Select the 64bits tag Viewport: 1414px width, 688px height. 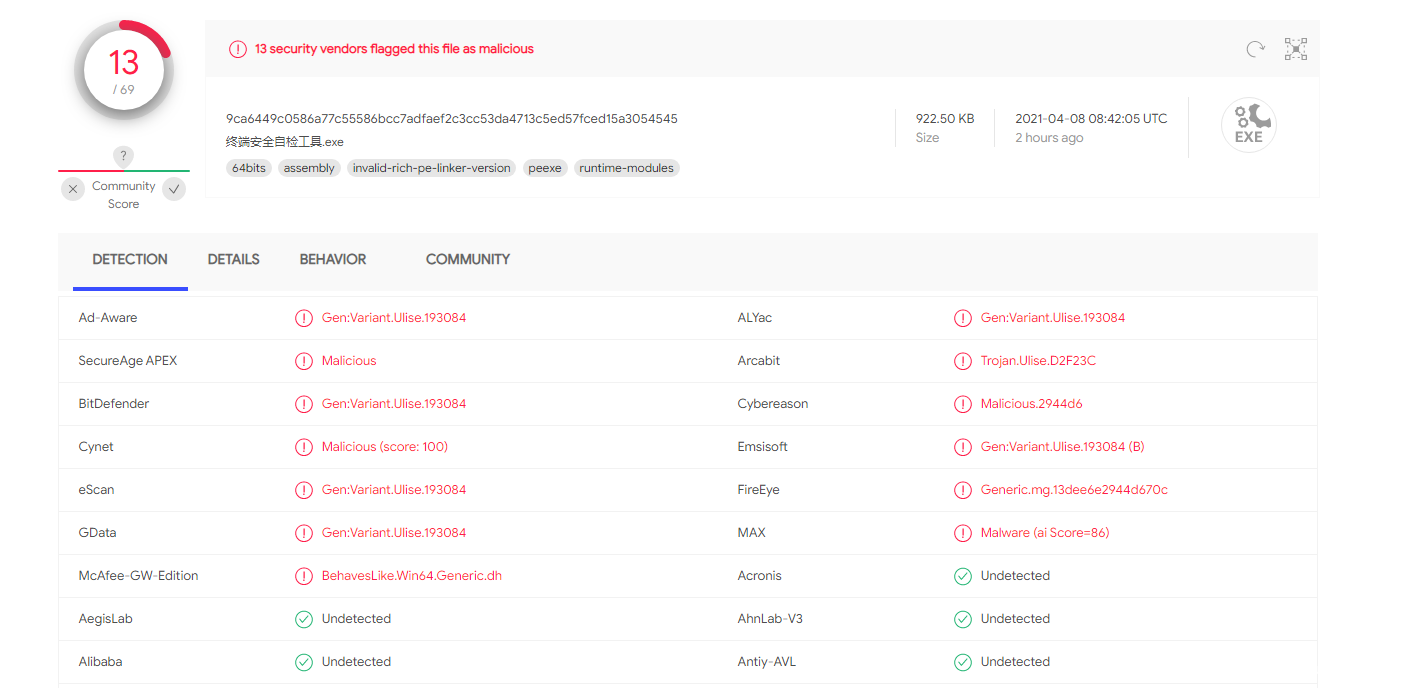(249, 168)
